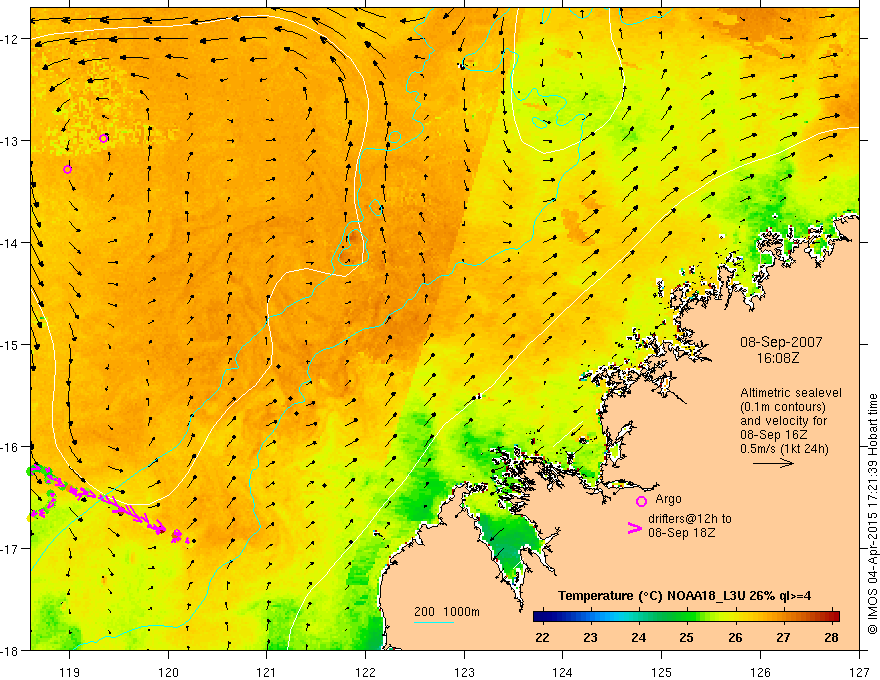Click longitude axis label 127
Viewport: 880px width, 680px height.
tap(859, 672)
